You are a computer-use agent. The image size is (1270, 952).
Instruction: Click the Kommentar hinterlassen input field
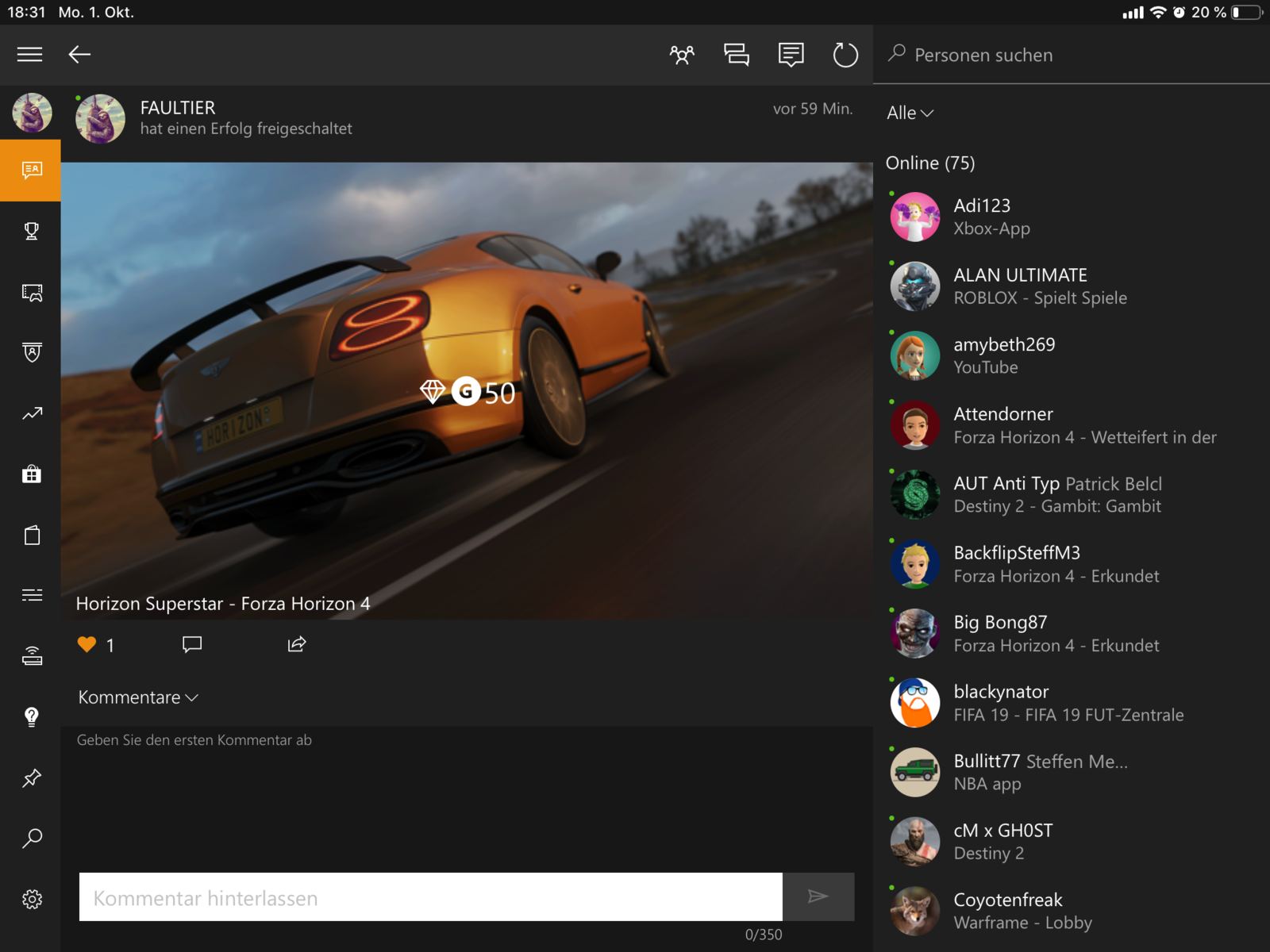point(431,897)
